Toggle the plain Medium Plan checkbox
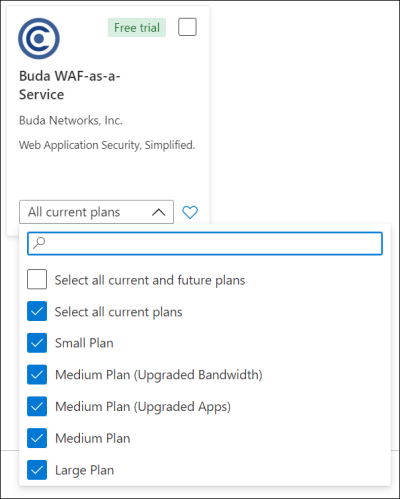This screenshot has width=400, height=499. click(37, 438)
